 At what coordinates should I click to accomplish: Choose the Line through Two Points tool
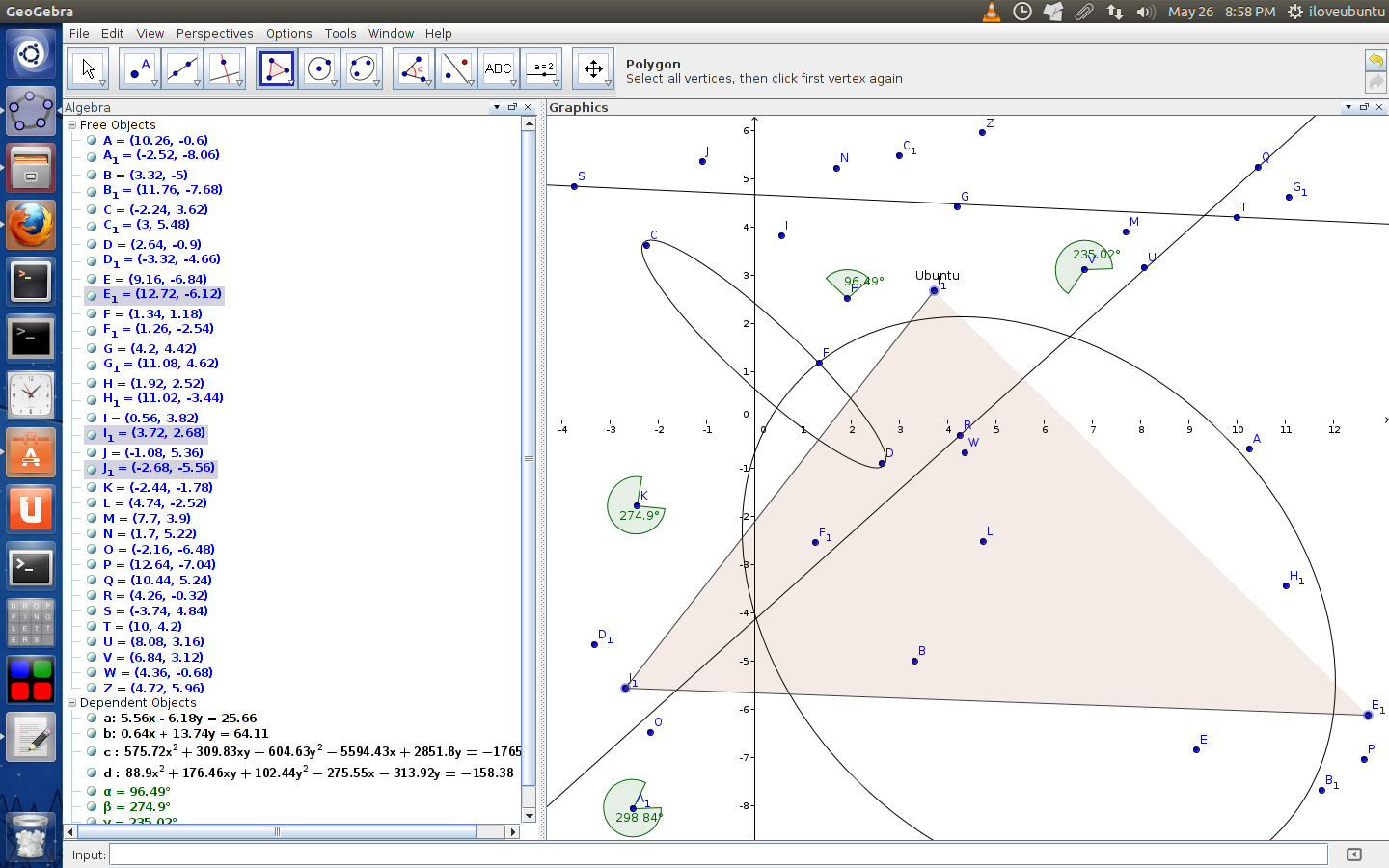click(x=181, y=68)
